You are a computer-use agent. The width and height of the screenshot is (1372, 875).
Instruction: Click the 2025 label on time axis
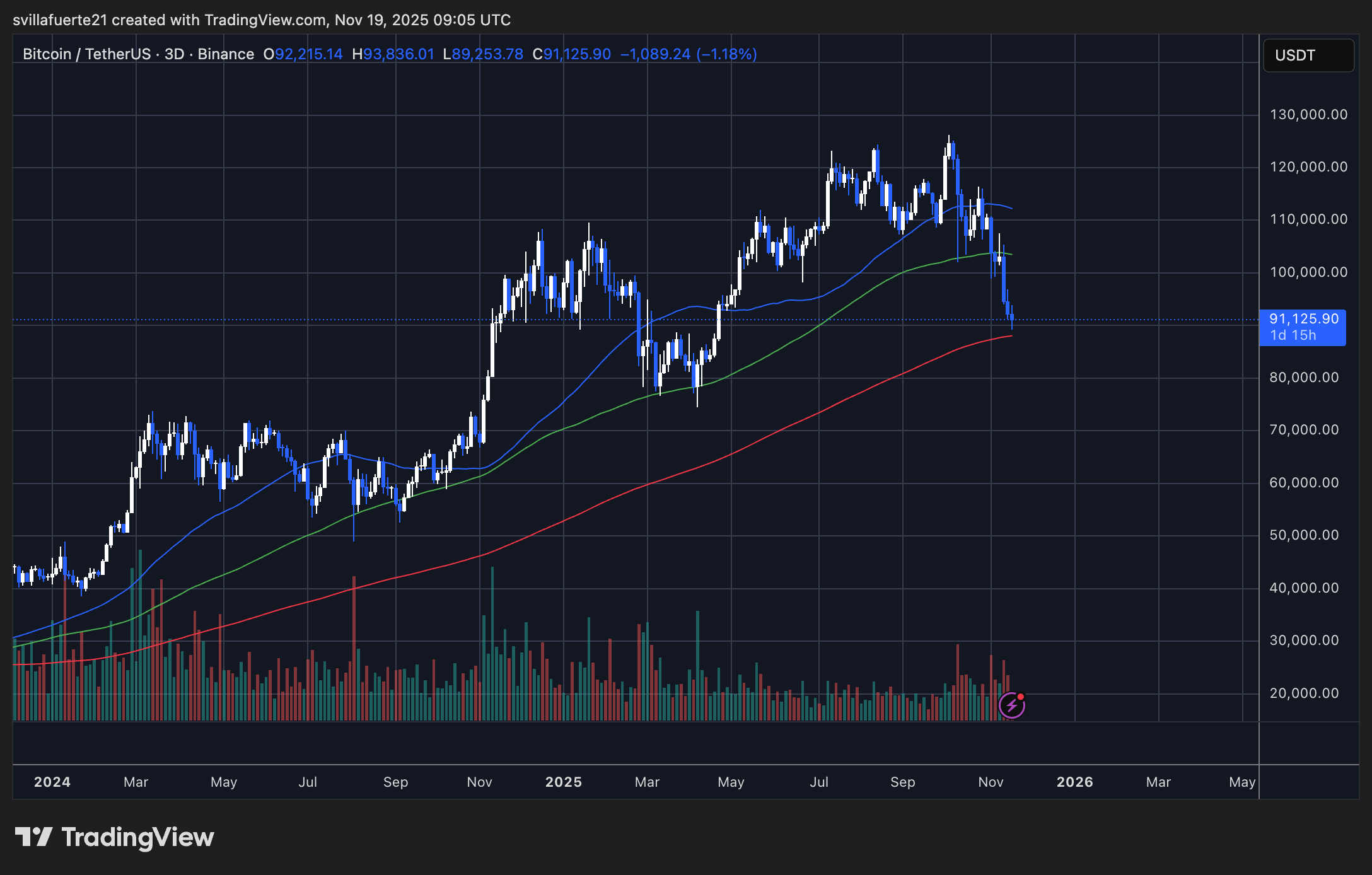[x=563, y=782]
